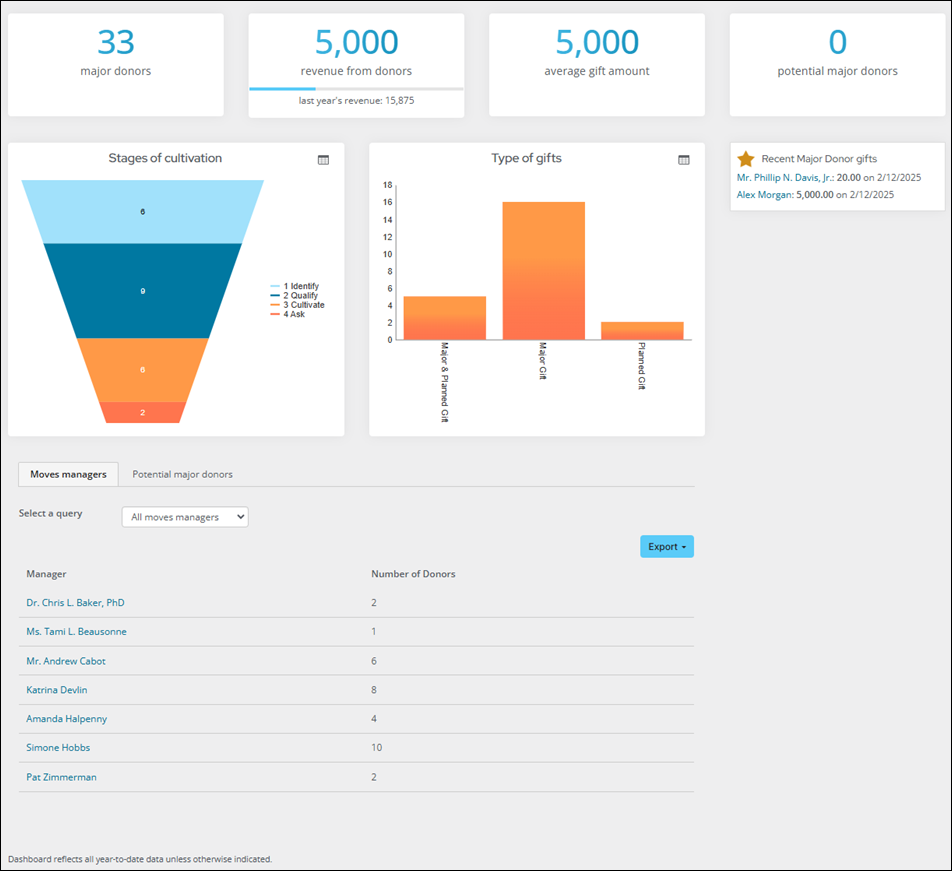The image size is (952, 871).
Task: Open Pat Zimmerman manager link
Action: 61,777
